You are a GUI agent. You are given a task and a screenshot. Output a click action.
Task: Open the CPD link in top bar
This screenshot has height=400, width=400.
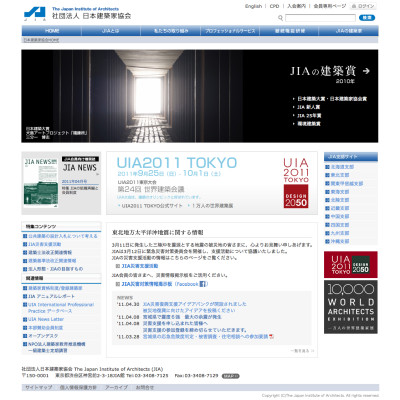(274, 6)
